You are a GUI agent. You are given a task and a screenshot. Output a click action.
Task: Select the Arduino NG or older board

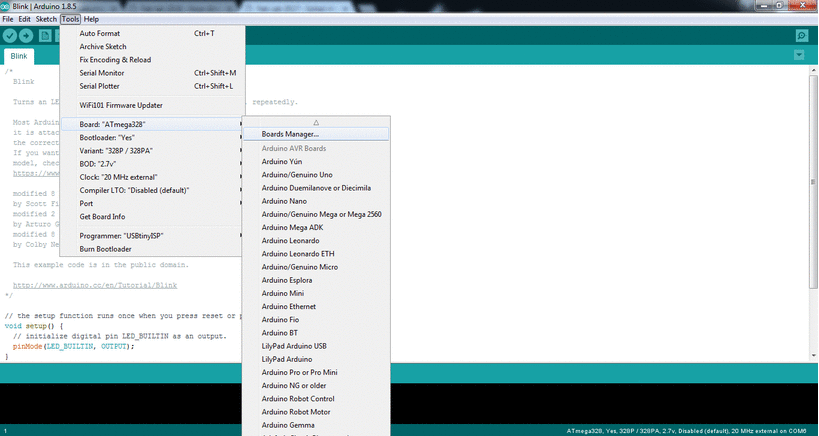(x=316, y=385)
